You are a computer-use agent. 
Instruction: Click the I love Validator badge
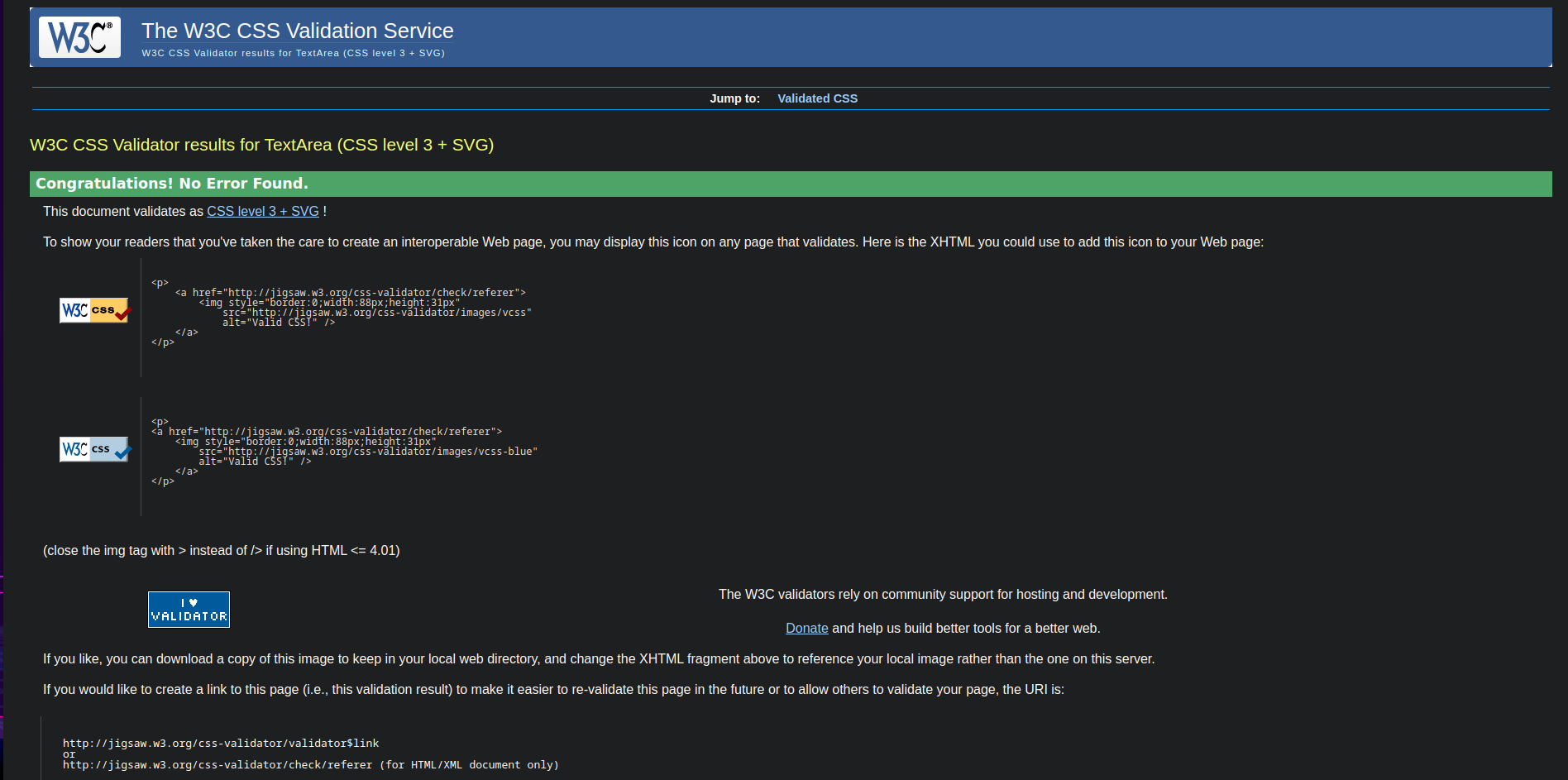coord(189,610)
